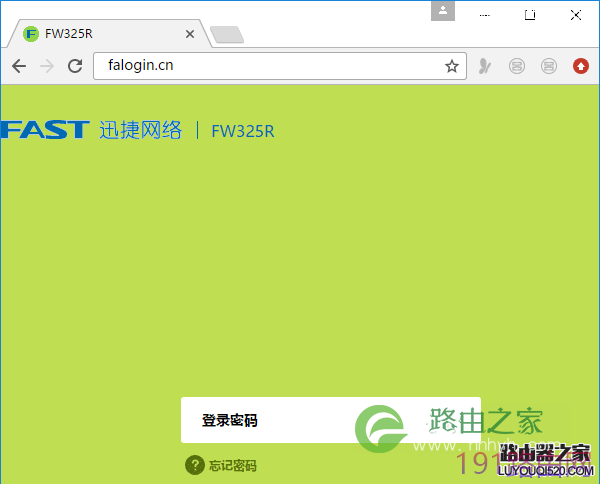This screenshot has width=600, height=484.
Task: Select the FW325R browser tab
Action: click(109, 34)
